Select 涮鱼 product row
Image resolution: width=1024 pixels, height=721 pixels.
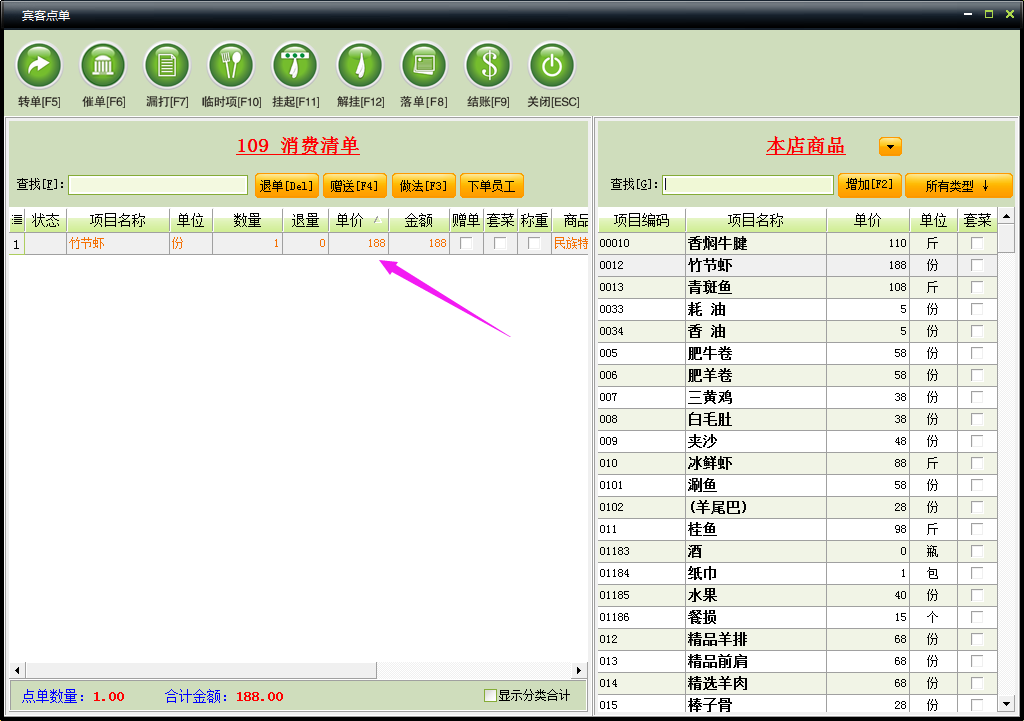coord(797,485)
